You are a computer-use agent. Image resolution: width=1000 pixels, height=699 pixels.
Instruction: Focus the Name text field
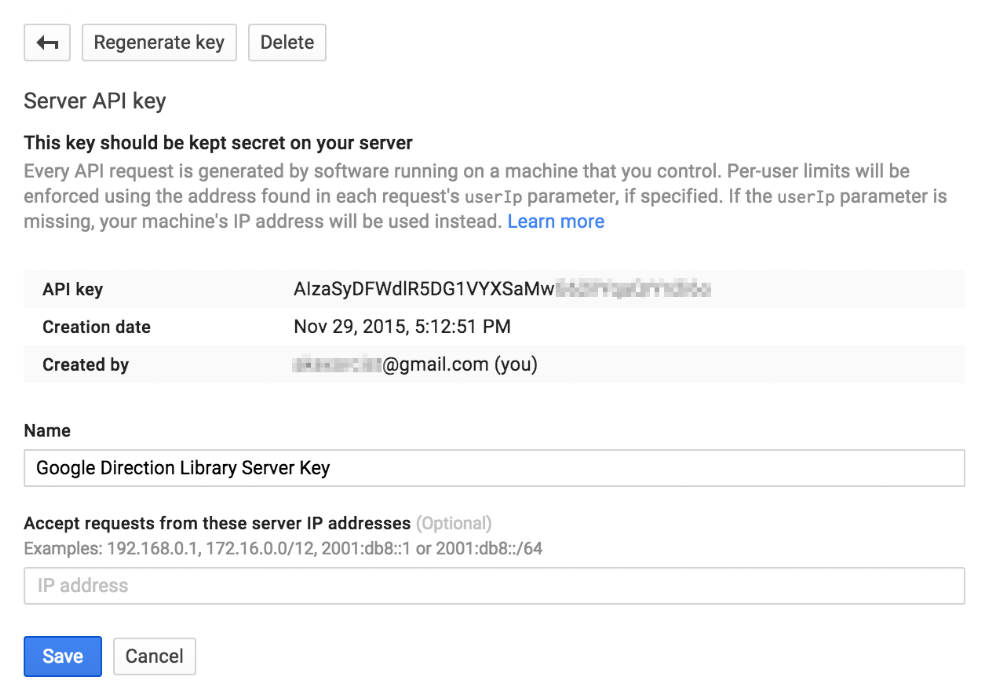click(x=494, y=467)
